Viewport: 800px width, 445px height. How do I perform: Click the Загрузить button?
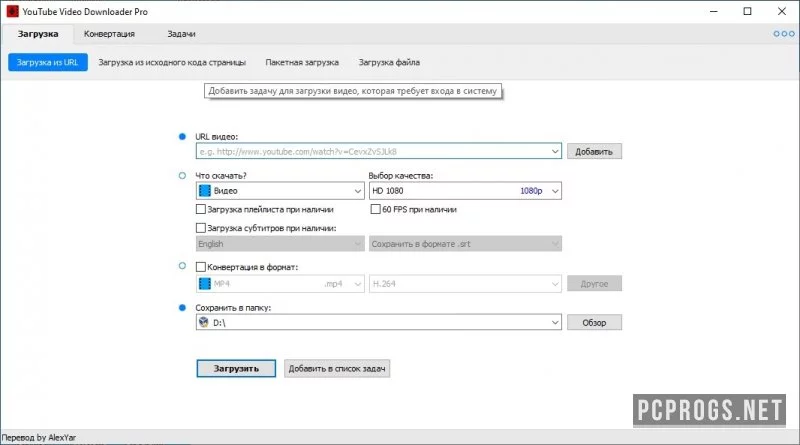click(x=236, y=368)
